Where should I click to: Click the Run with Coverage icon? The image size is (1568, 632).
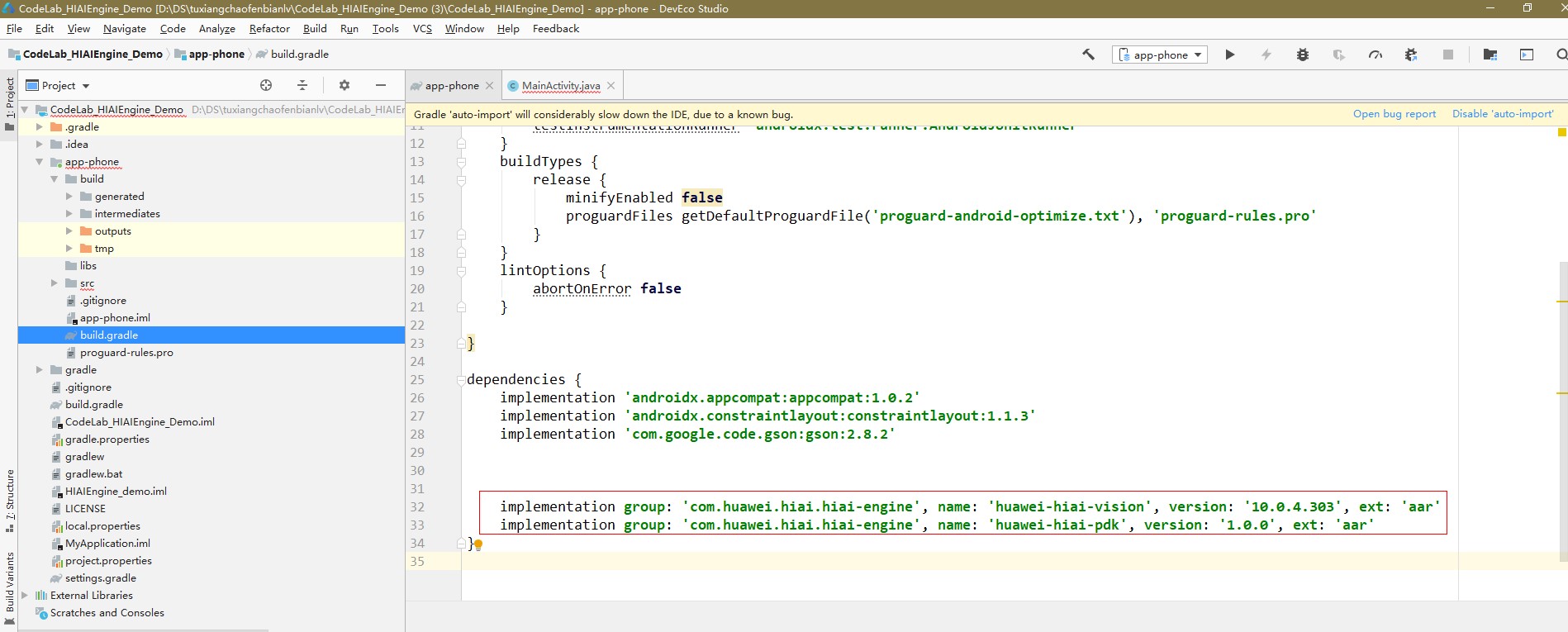pyautogui.click(x=1339, y=55)
